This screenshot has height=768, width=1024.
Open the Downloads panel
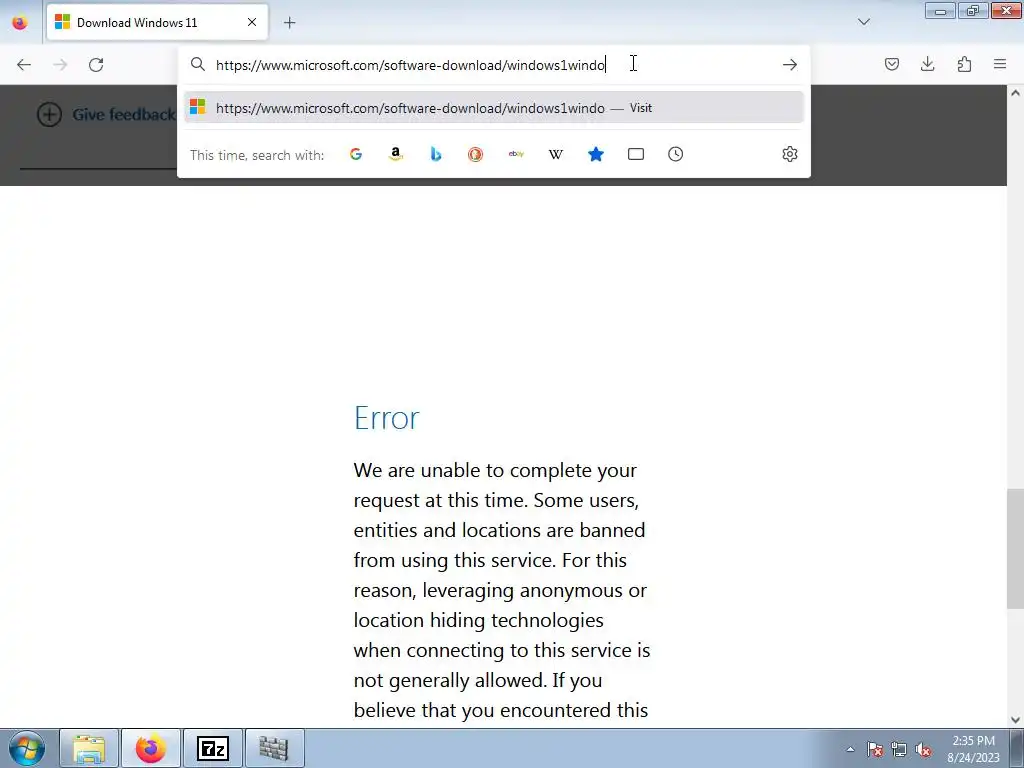tap(927, 64)
